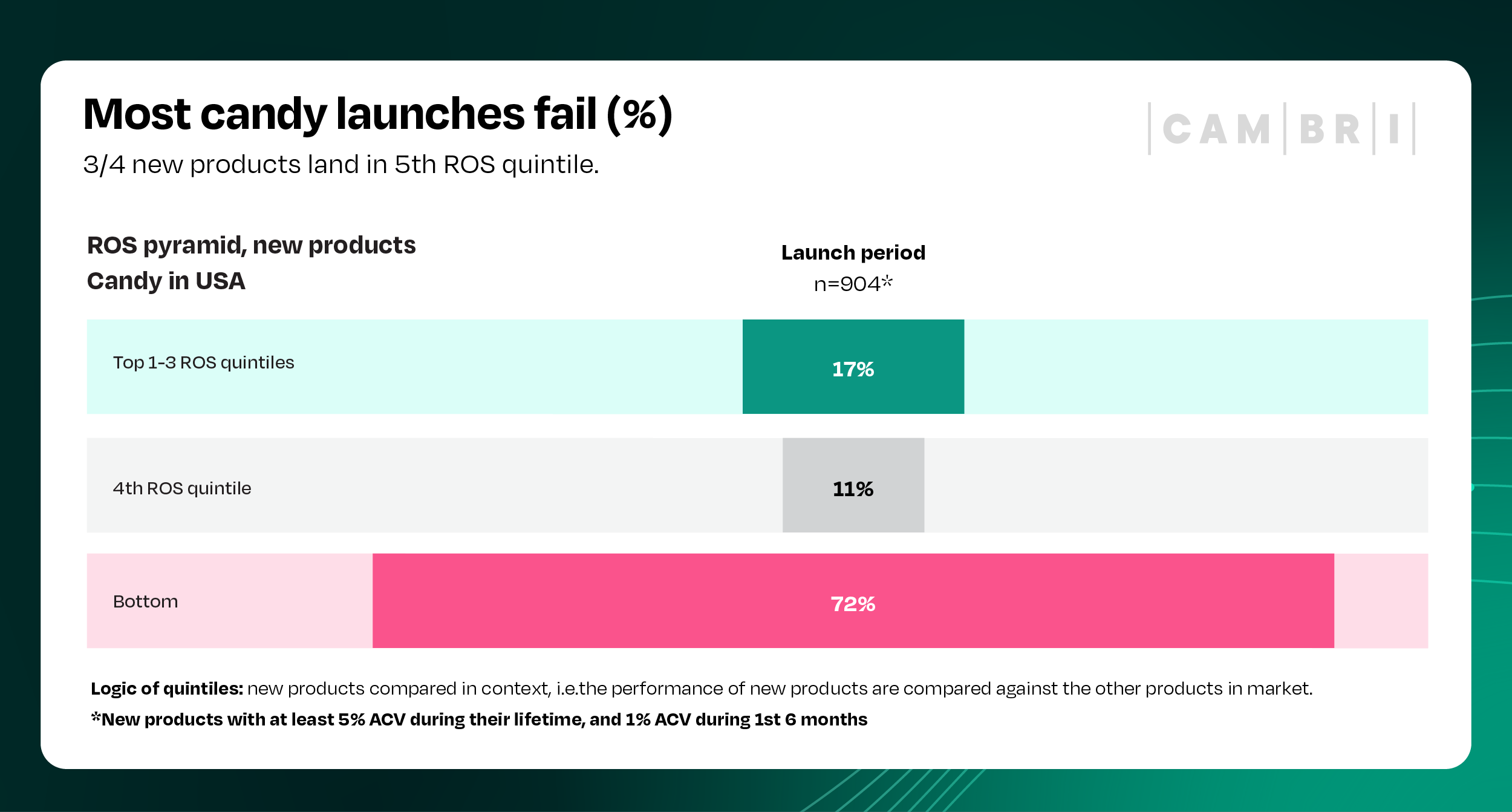Click the '(%)' symbol in the title

coord(639,114)
